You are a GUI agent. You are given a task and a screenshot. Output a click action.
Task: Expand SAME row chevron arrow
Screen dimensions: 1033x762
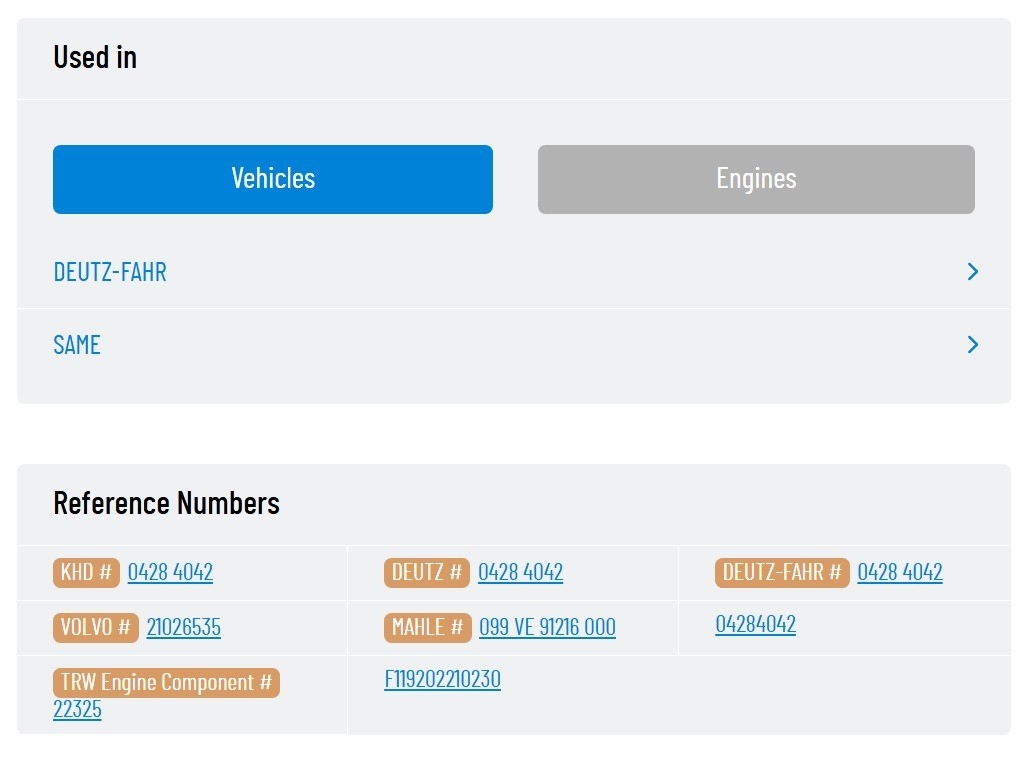tap(972, 344)
